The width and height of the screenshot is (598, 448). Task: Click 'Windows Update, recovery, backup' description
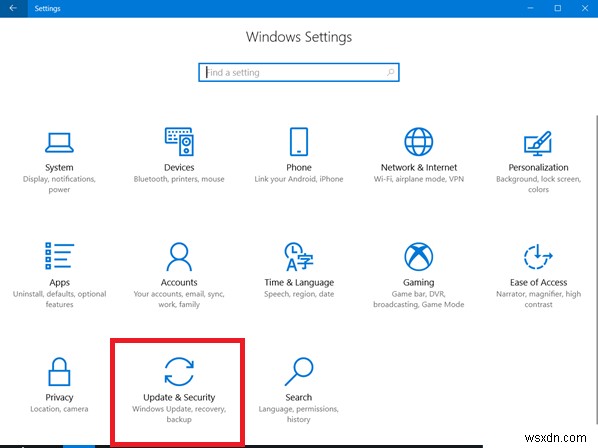(x=179, y=414)
